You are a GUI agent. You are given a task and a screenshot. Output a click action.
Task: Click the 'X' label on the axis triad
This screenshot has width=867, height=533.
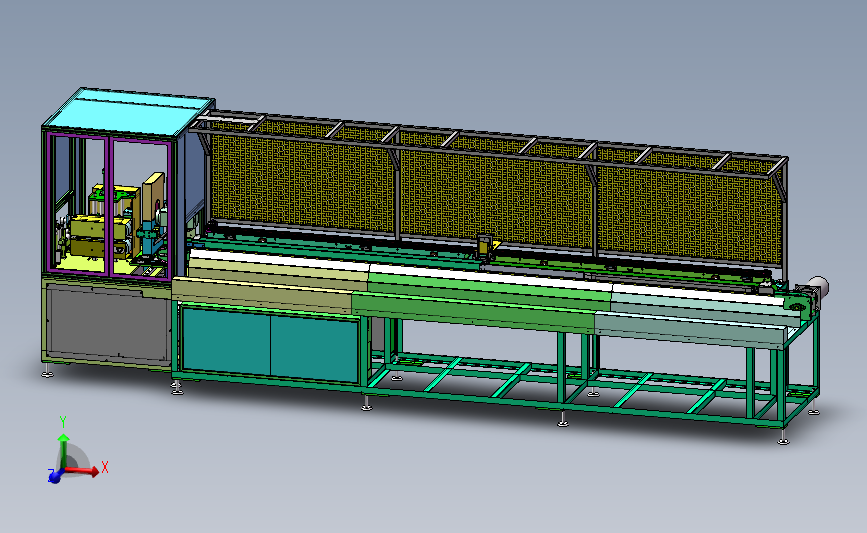pyautogui.click(x=105, y=468)
